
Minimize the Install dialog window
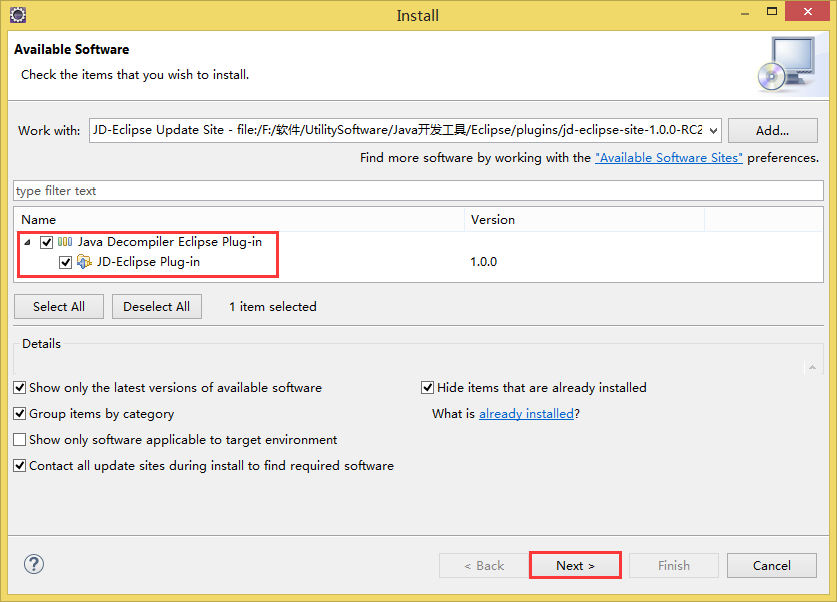click(x=745, y=13)
